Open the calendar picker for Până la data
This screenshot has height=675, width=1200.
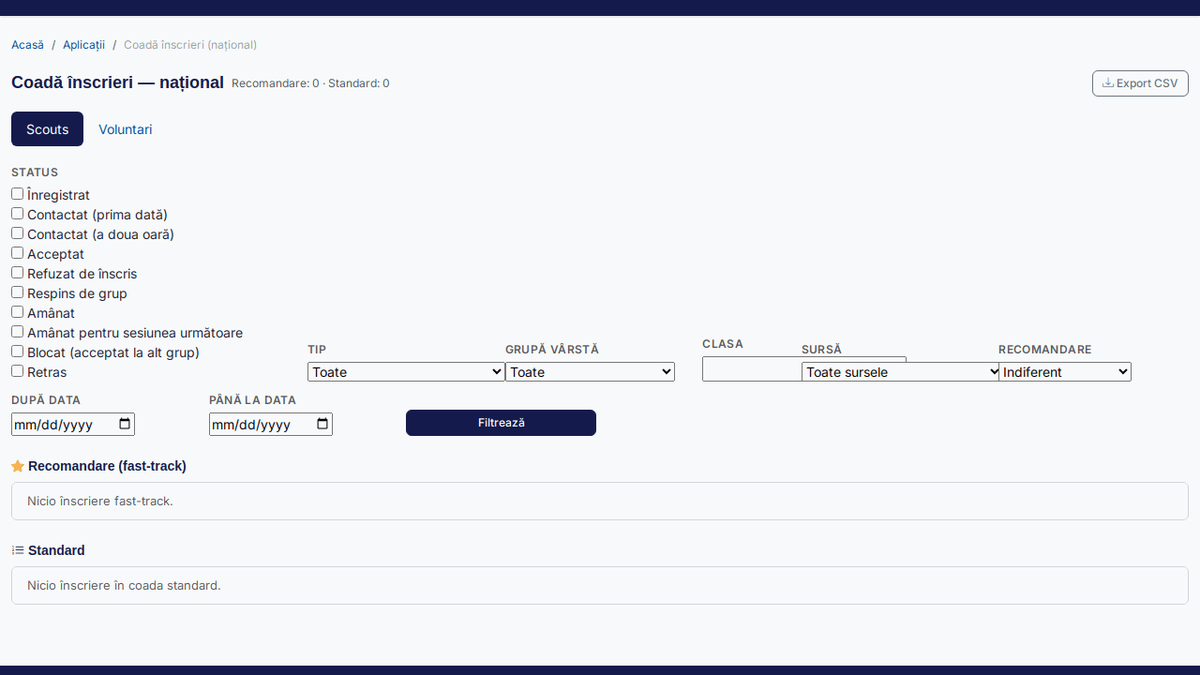(x=322, y=424)
